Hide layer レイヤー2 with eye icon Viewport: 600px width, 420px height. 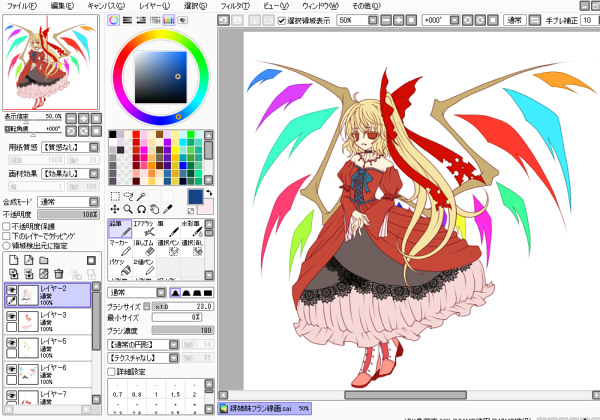tap(11, 290)
